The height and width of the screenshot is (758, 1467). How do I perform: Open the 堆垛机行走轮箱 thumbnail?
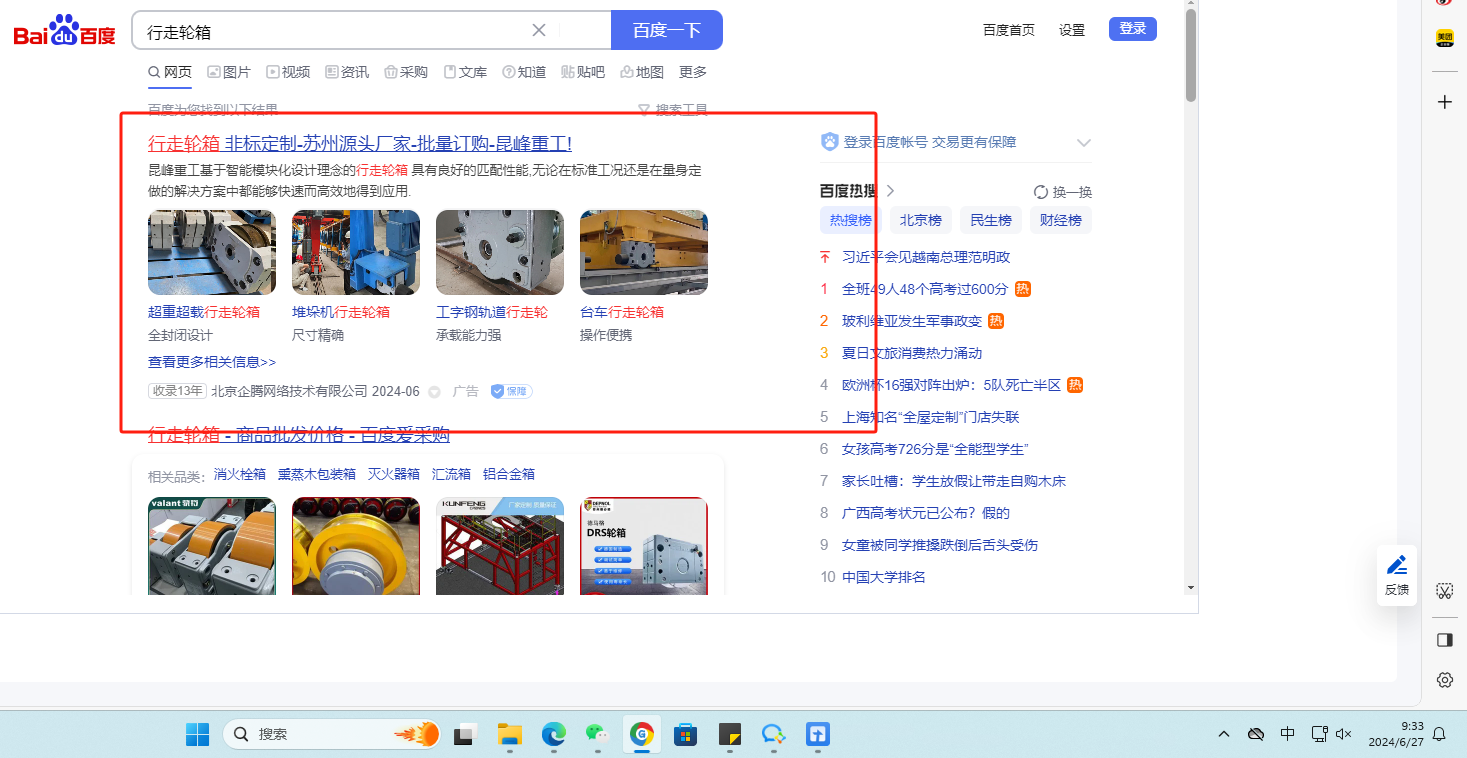click(x=356, y=252)
